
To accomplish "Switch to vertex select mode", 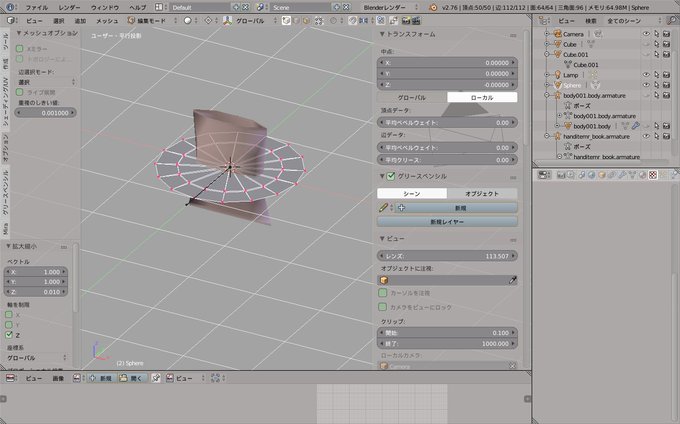I will coord(286,20).
